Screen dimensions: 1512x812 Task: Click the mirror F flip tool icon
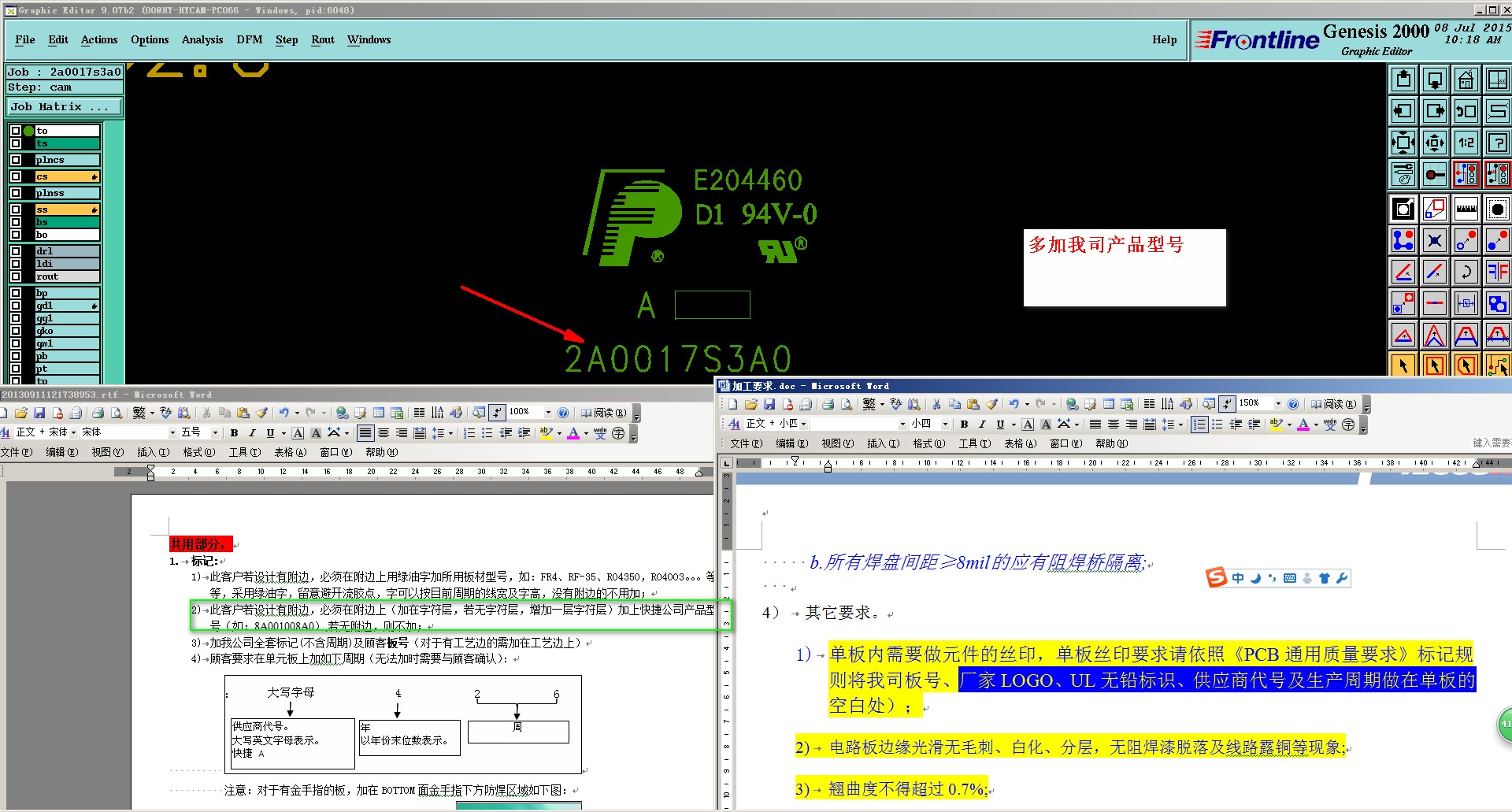[x=1497, y=272]
